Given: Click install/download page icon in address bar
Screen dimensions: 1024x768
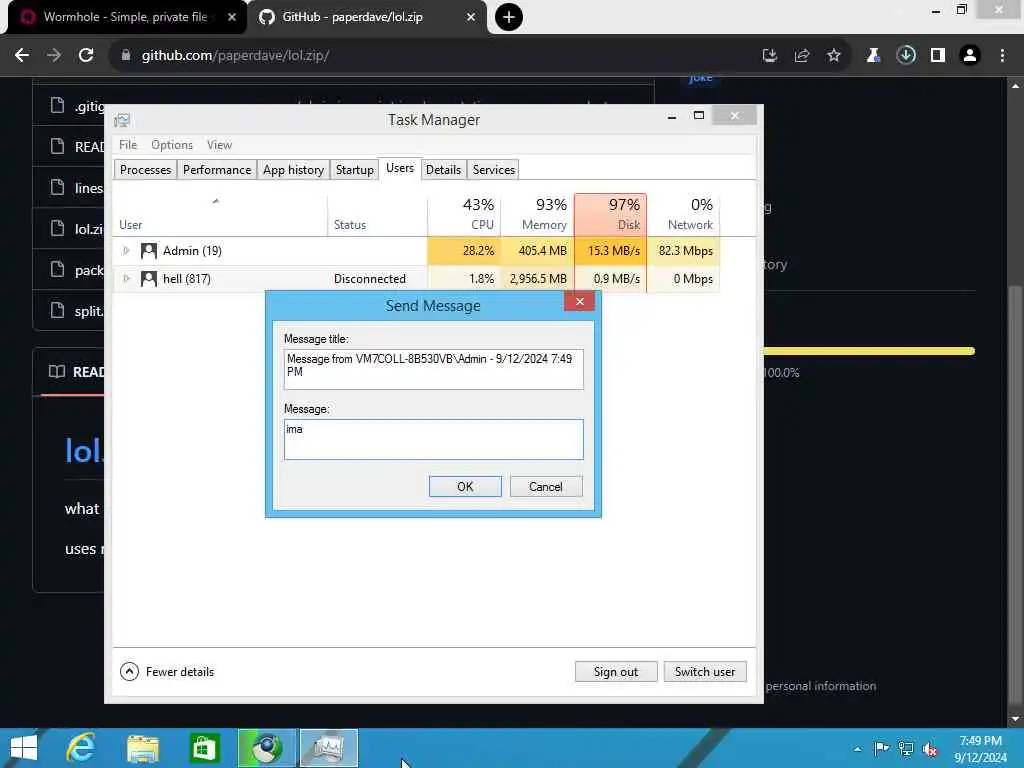Looking at the screenshot, I should tap(770, 56).
